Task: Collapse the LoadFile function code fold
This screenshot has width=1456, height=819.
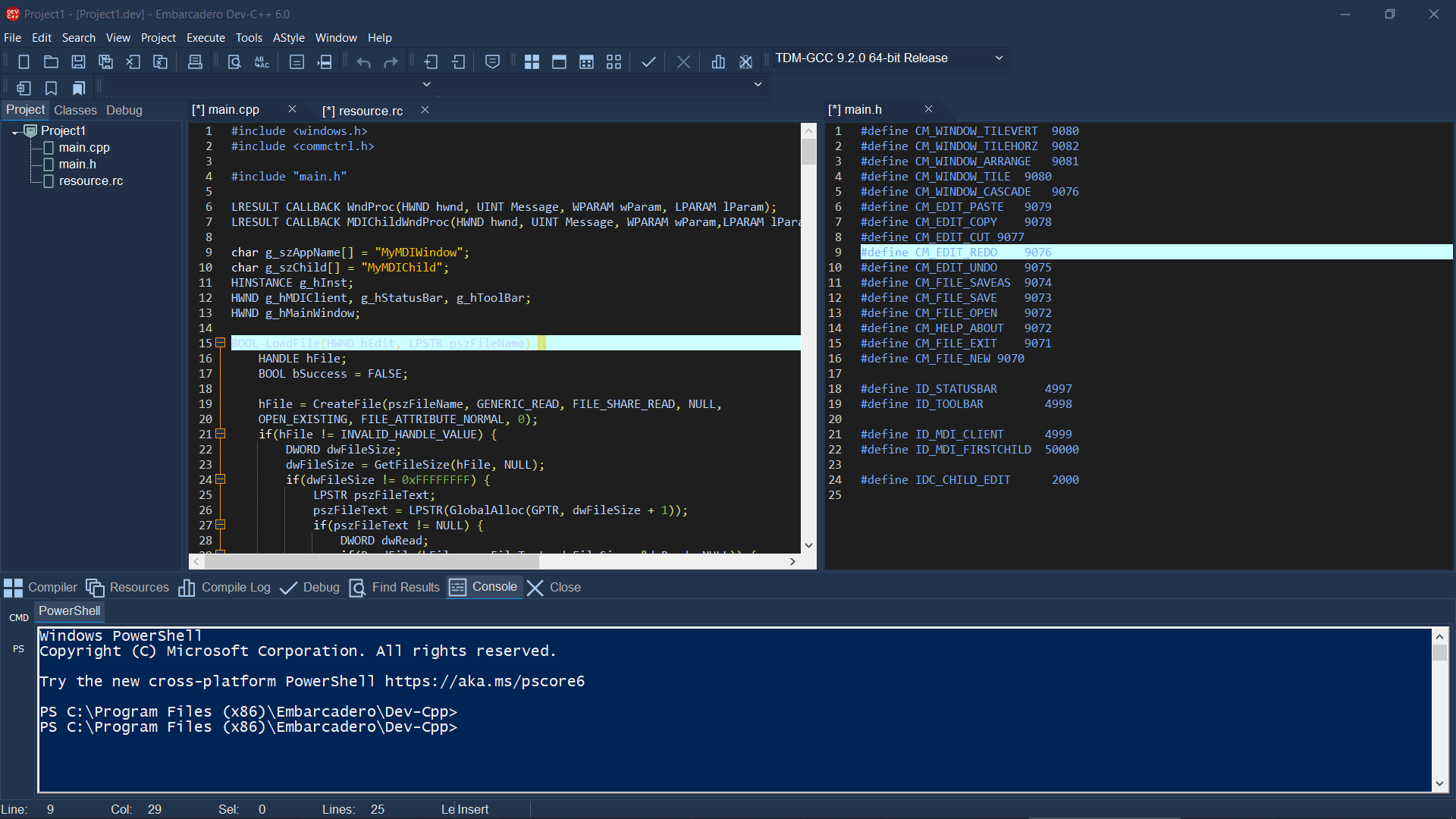Action: click(x=221, y=343)
